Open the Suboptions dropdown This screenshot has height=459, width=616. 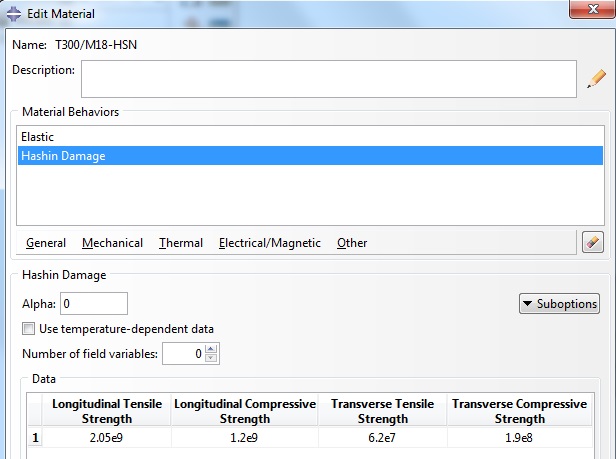pos(559,304)
